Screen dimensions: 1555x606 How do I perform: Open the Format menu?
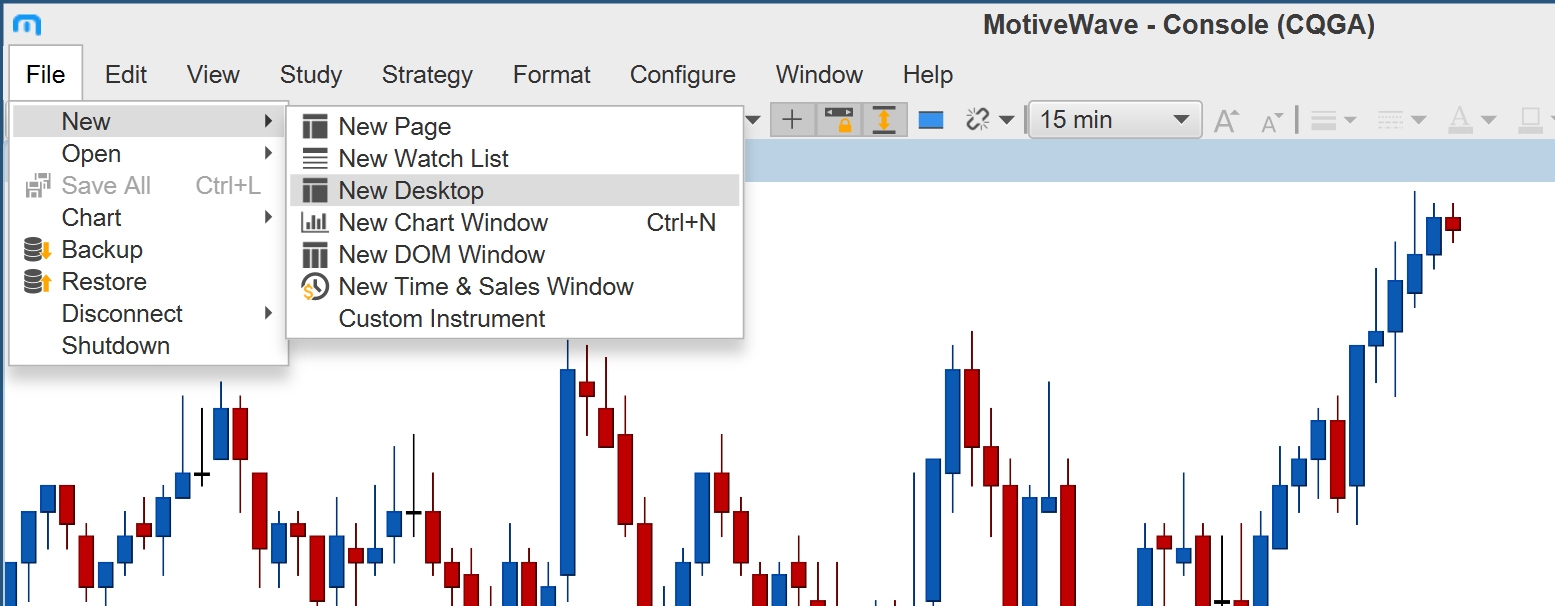[552, 75]
